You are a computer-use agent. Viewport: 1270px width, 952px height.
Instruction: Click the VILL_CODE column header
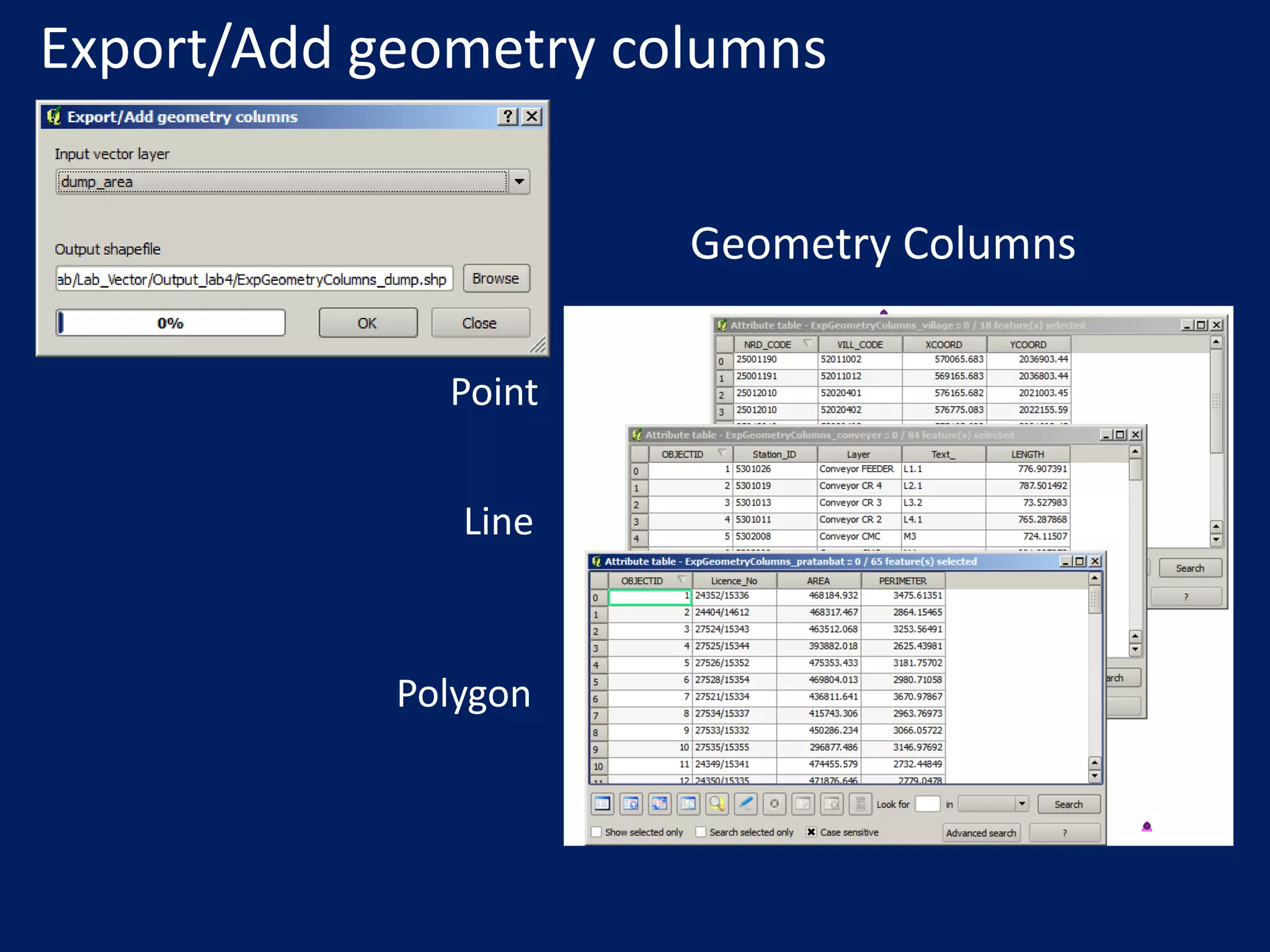point(860,344)
